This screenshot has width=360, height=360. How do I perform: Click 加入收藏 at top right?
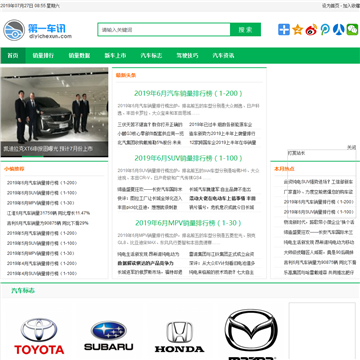pyautogui.click(x=351, y=6)
